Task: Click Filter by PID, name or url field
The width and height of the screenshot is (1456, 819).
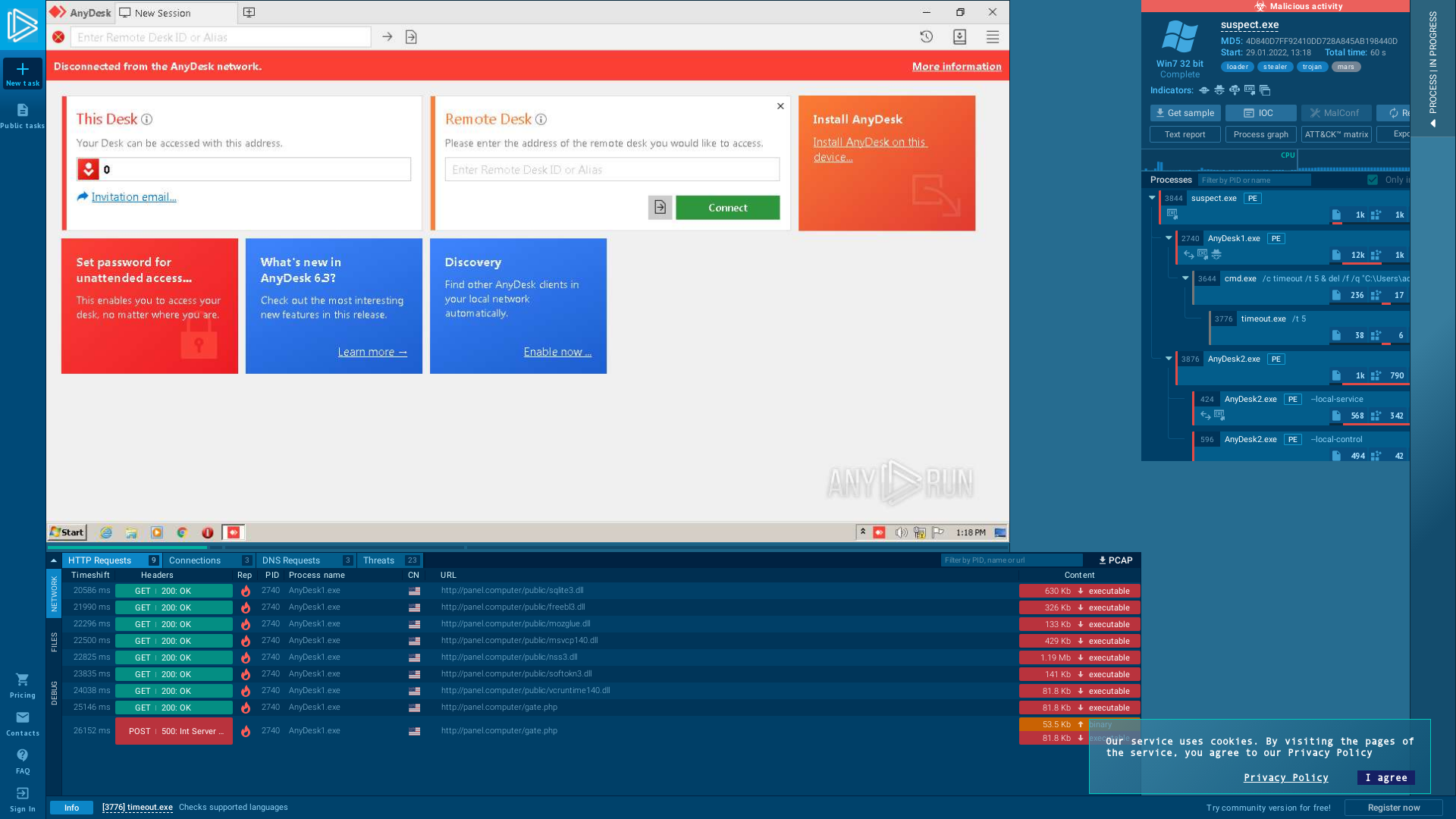Action: pos(1012,560)
